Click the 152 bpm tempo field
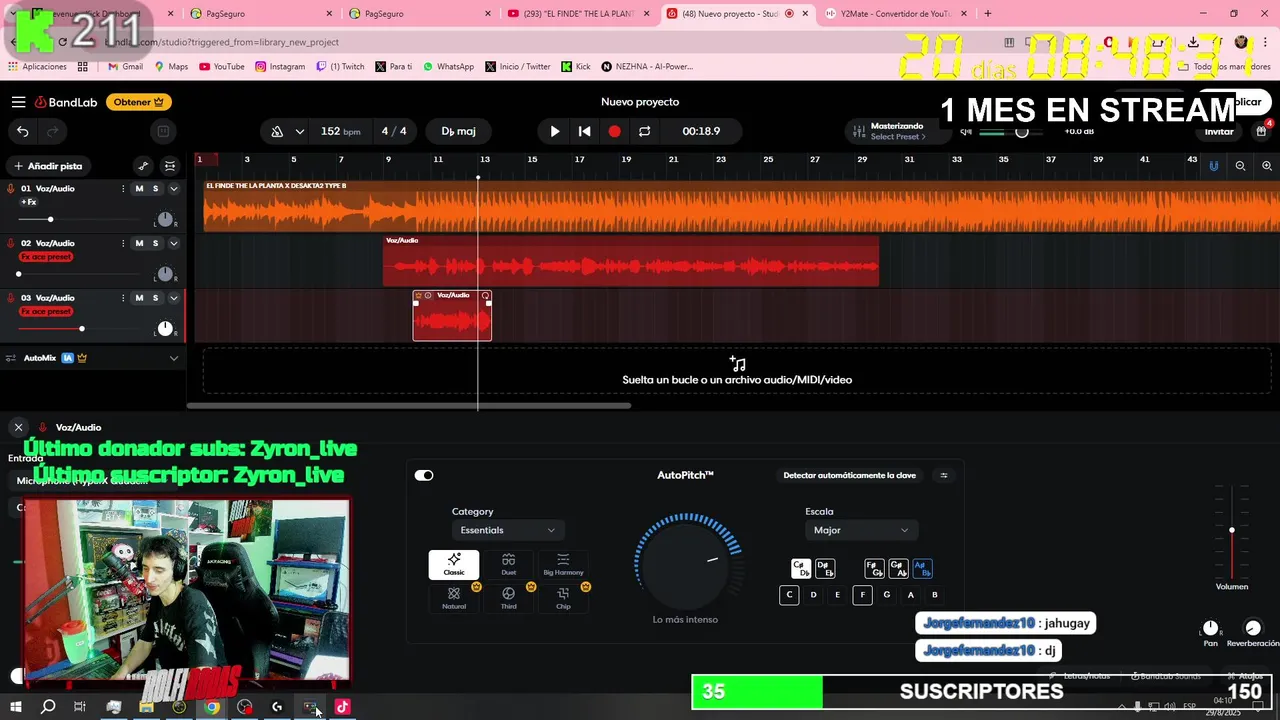Viewport: 1280px width, 720px height. tap(340, 131)
